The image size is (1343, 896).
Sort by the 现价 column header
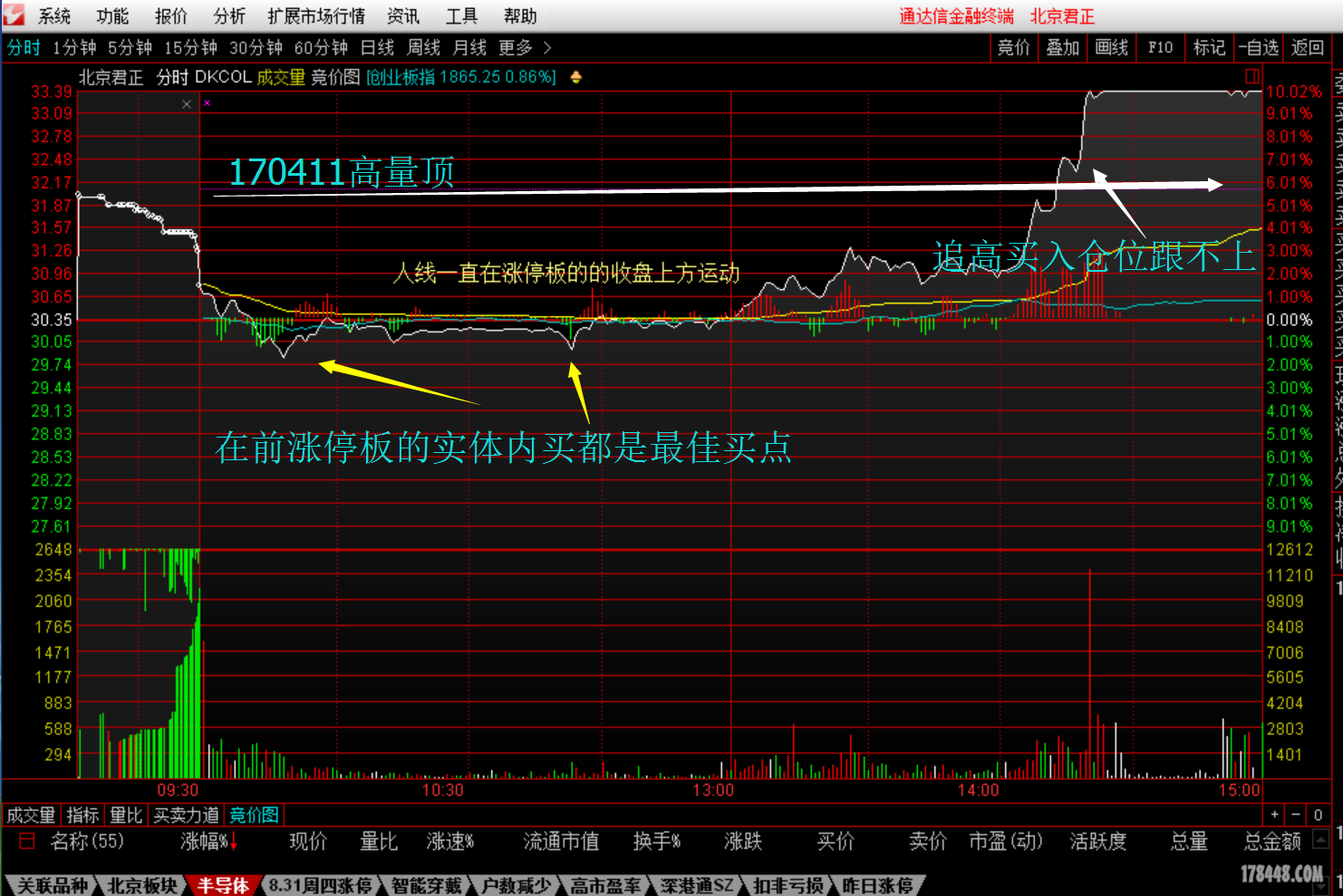(x=308, y=842)
